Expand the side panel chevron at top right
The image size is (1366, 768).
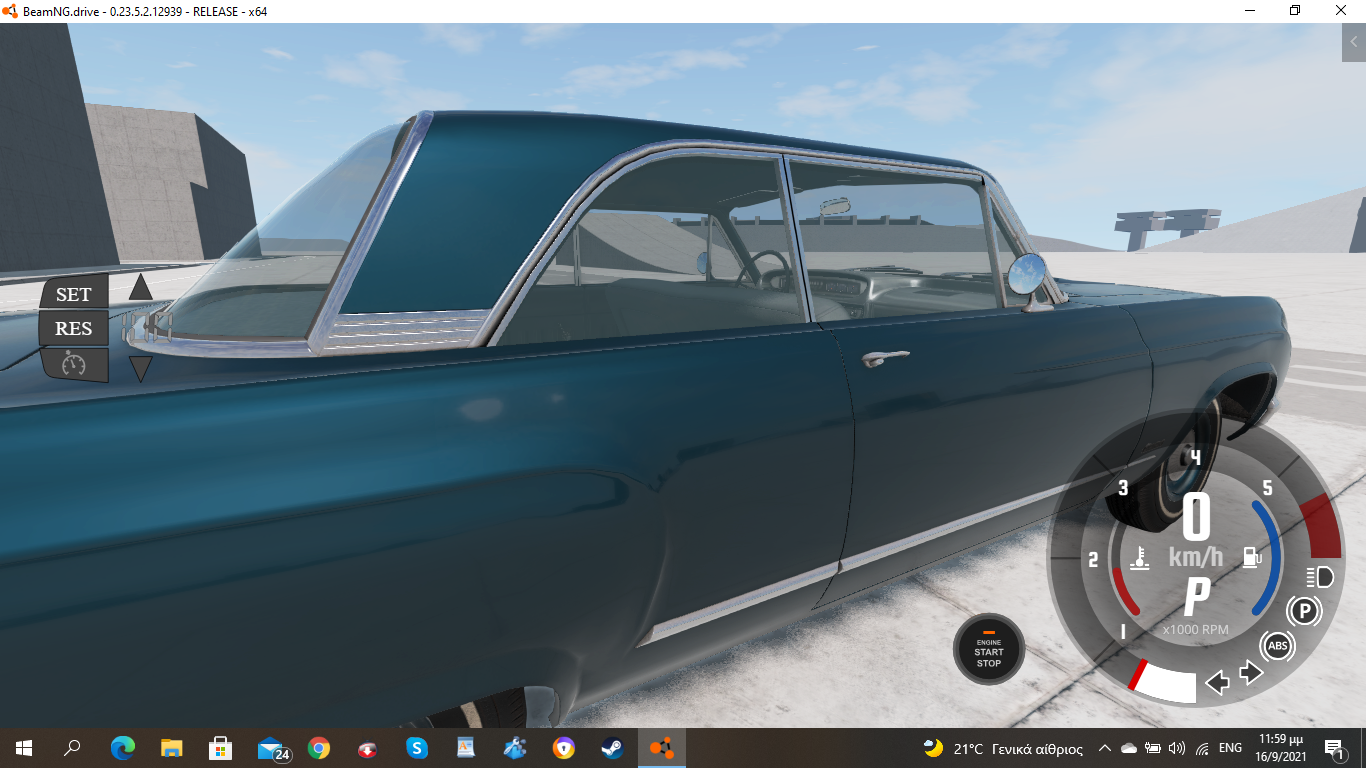click(x=1354, y=42)
